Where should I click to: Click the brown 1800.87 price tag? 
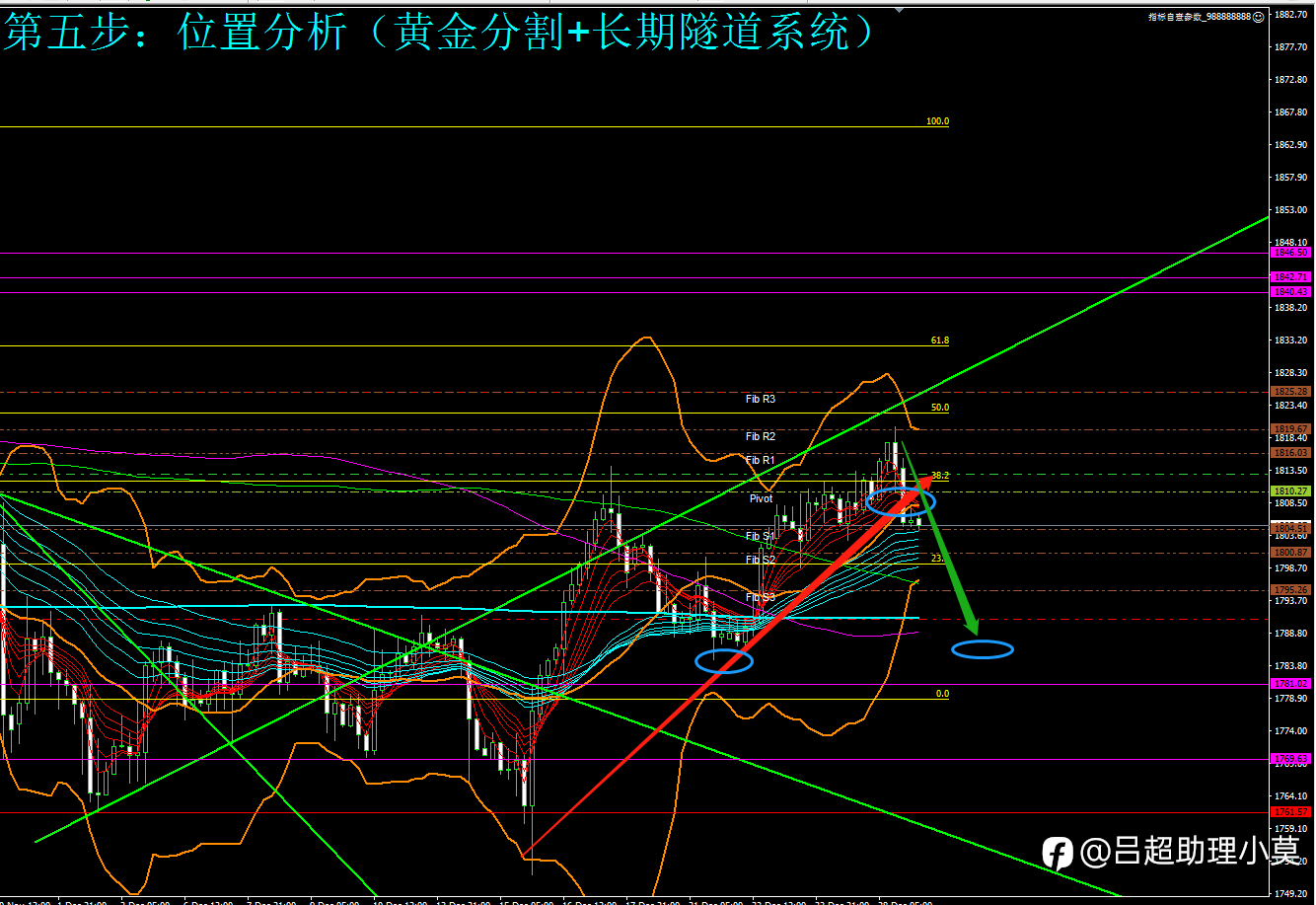(x=1292, y=553)
